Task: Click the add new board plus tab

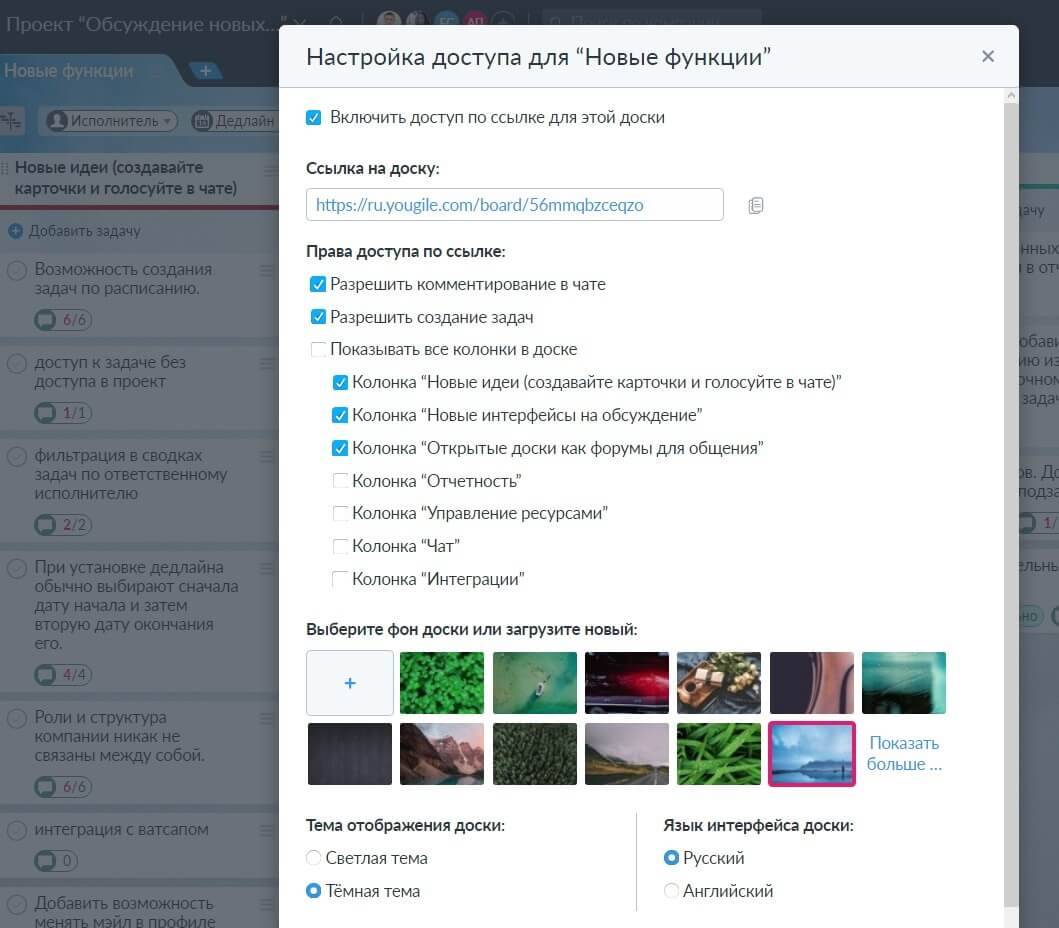Action: pyautogui.click(x=206, y=70)
